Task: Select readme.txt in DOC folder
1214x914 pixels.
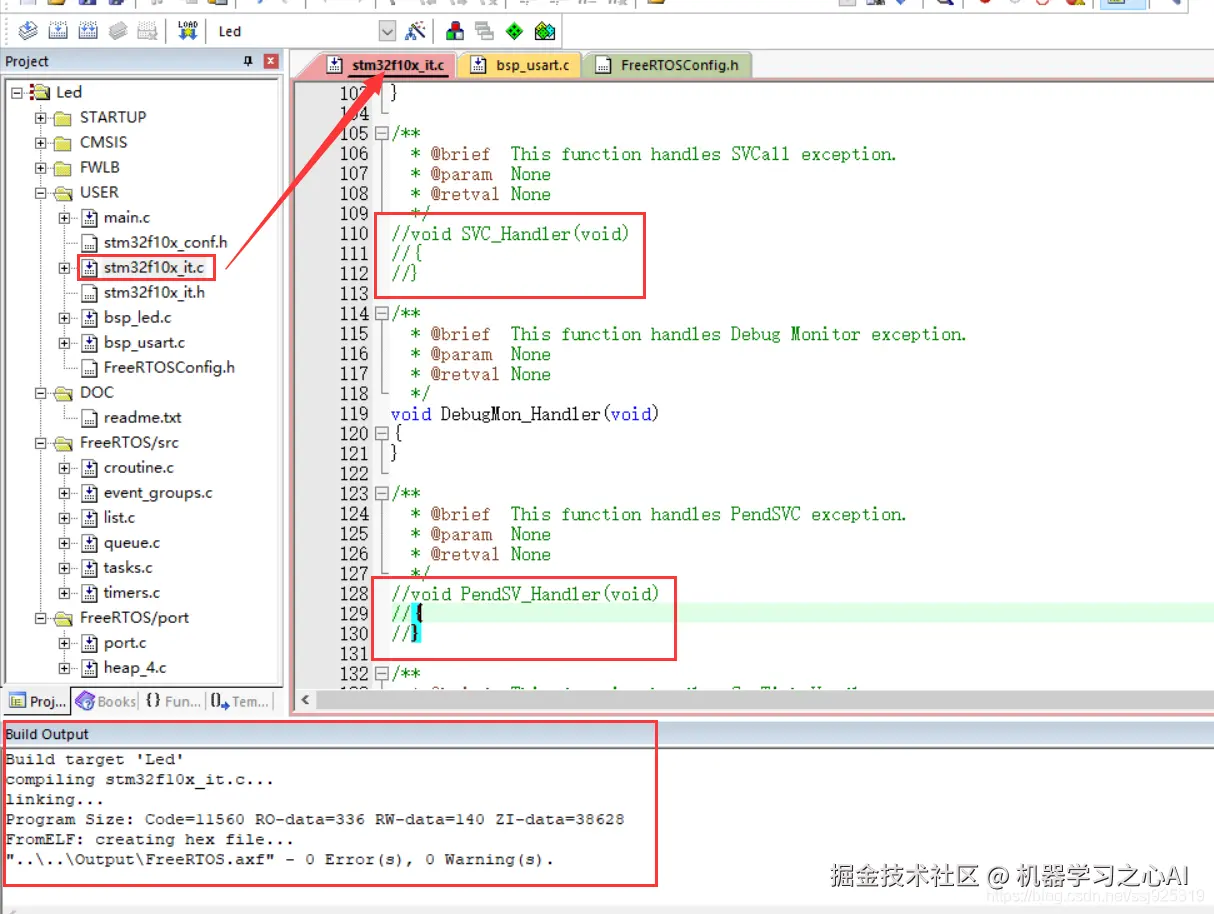Action: (x=142, y=417)
